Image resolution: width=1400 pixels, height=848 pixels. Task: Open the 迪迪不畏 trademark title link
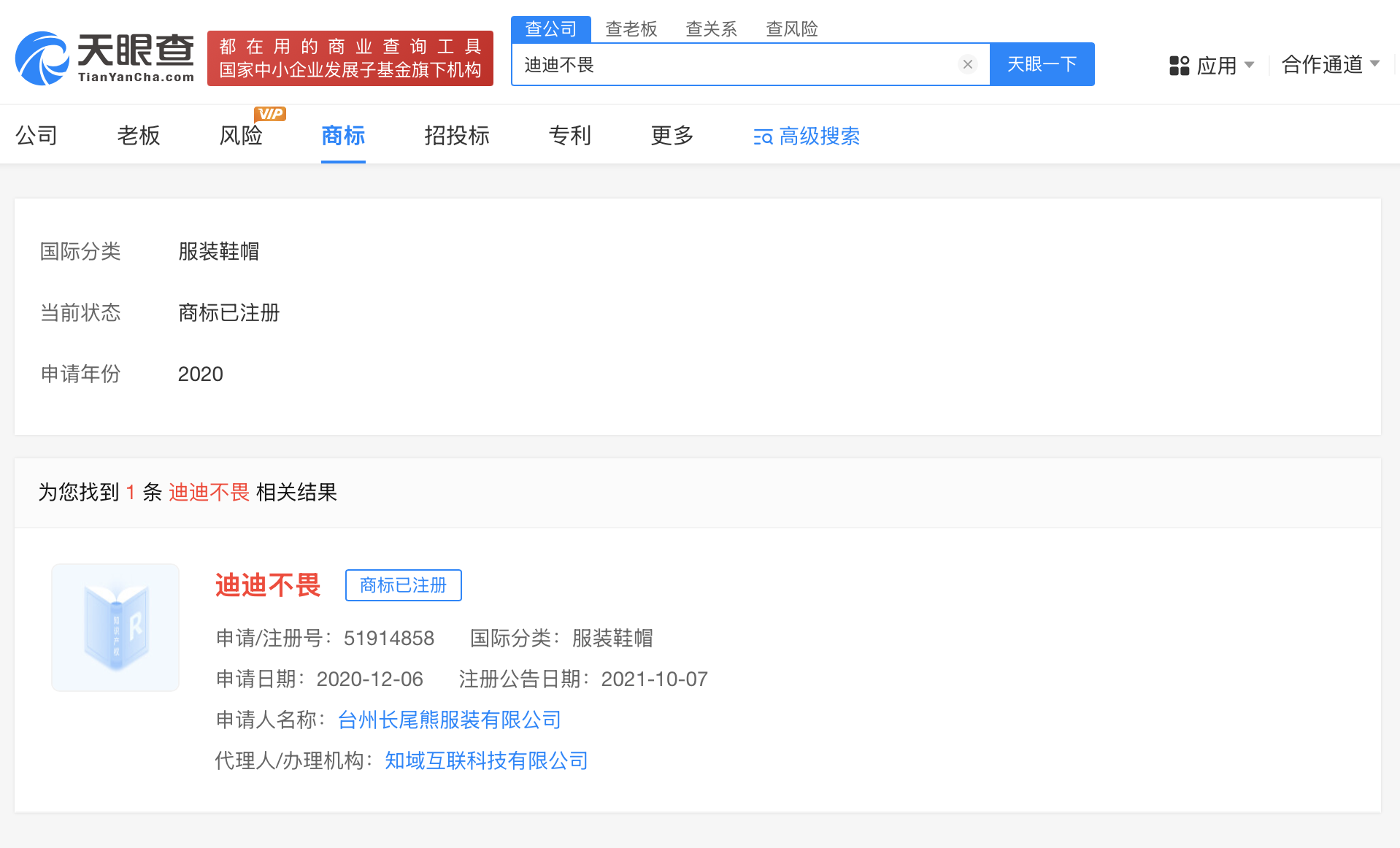[x=268, y=585]
